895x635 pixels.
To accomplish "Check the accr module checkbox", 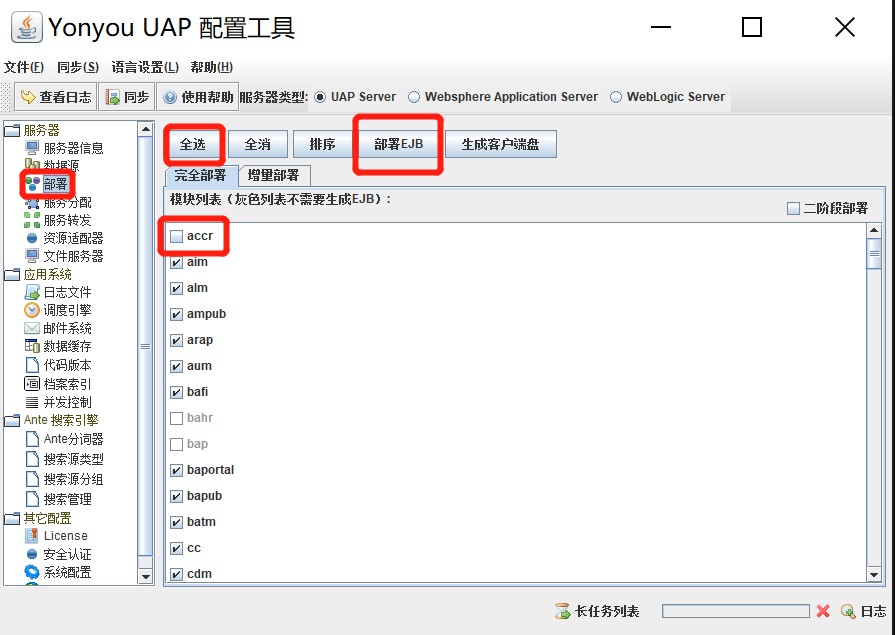I will (x=176, y=236).
